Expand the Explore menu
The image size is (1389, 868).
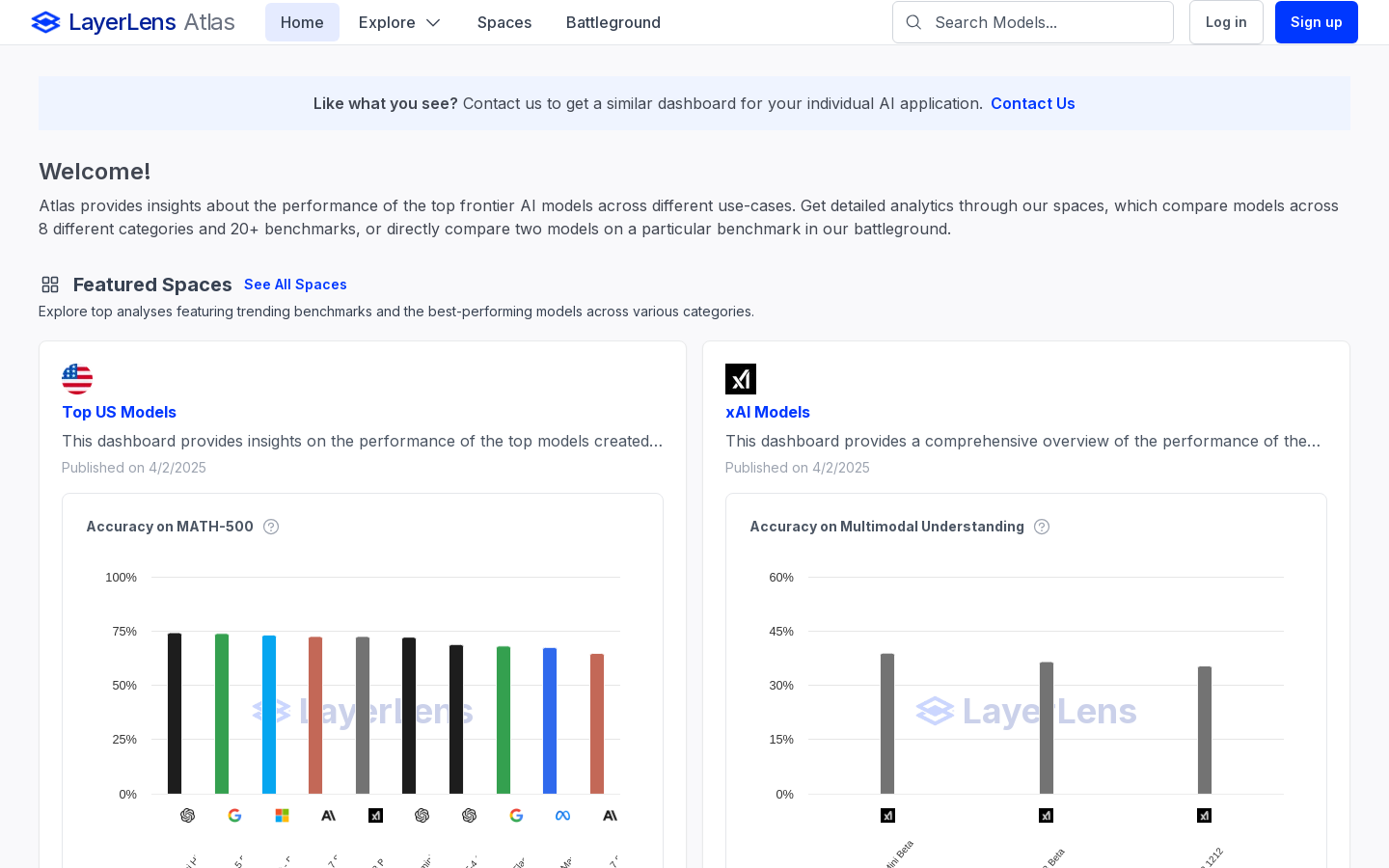399,22
